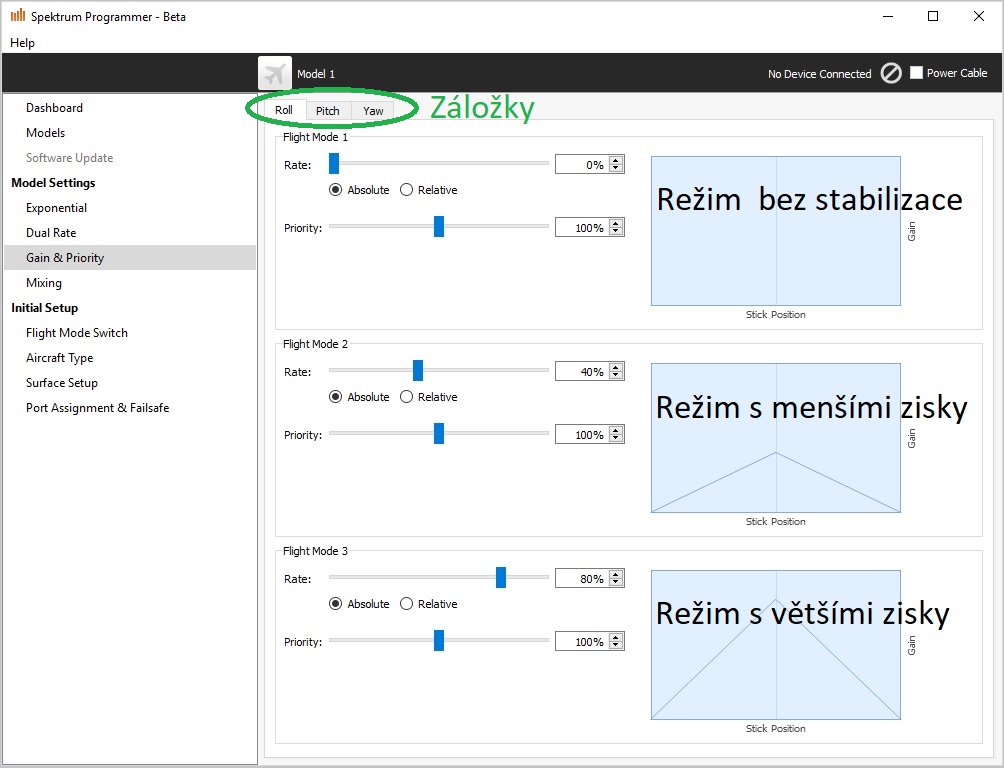
Task: Click the Flight Mode 2 Priority slider handle
Action: pos(439,434)
